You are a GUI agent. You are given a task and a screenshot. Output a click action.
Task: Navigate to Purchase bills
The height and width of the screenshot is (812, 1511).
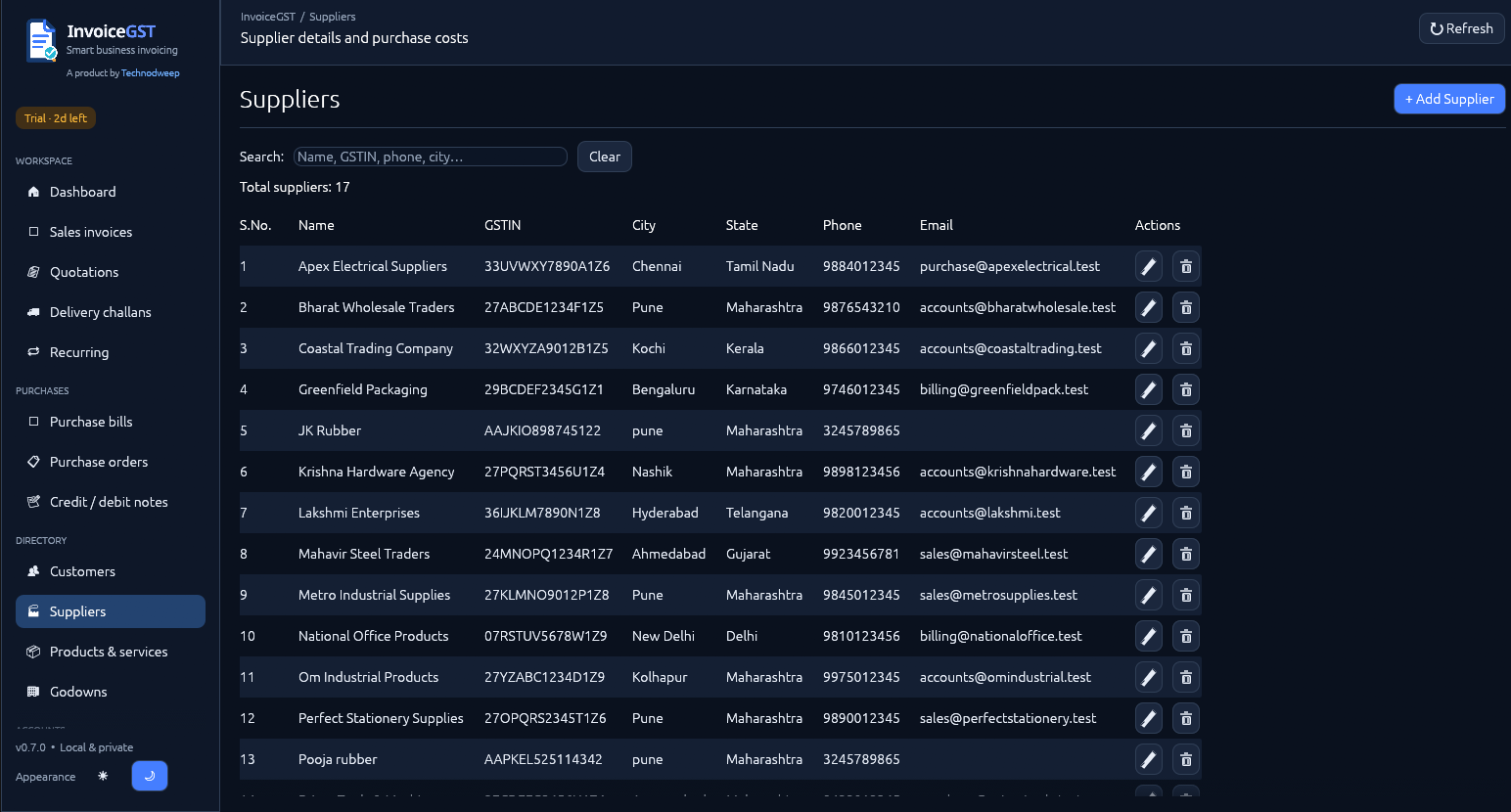tap(111, 422)
